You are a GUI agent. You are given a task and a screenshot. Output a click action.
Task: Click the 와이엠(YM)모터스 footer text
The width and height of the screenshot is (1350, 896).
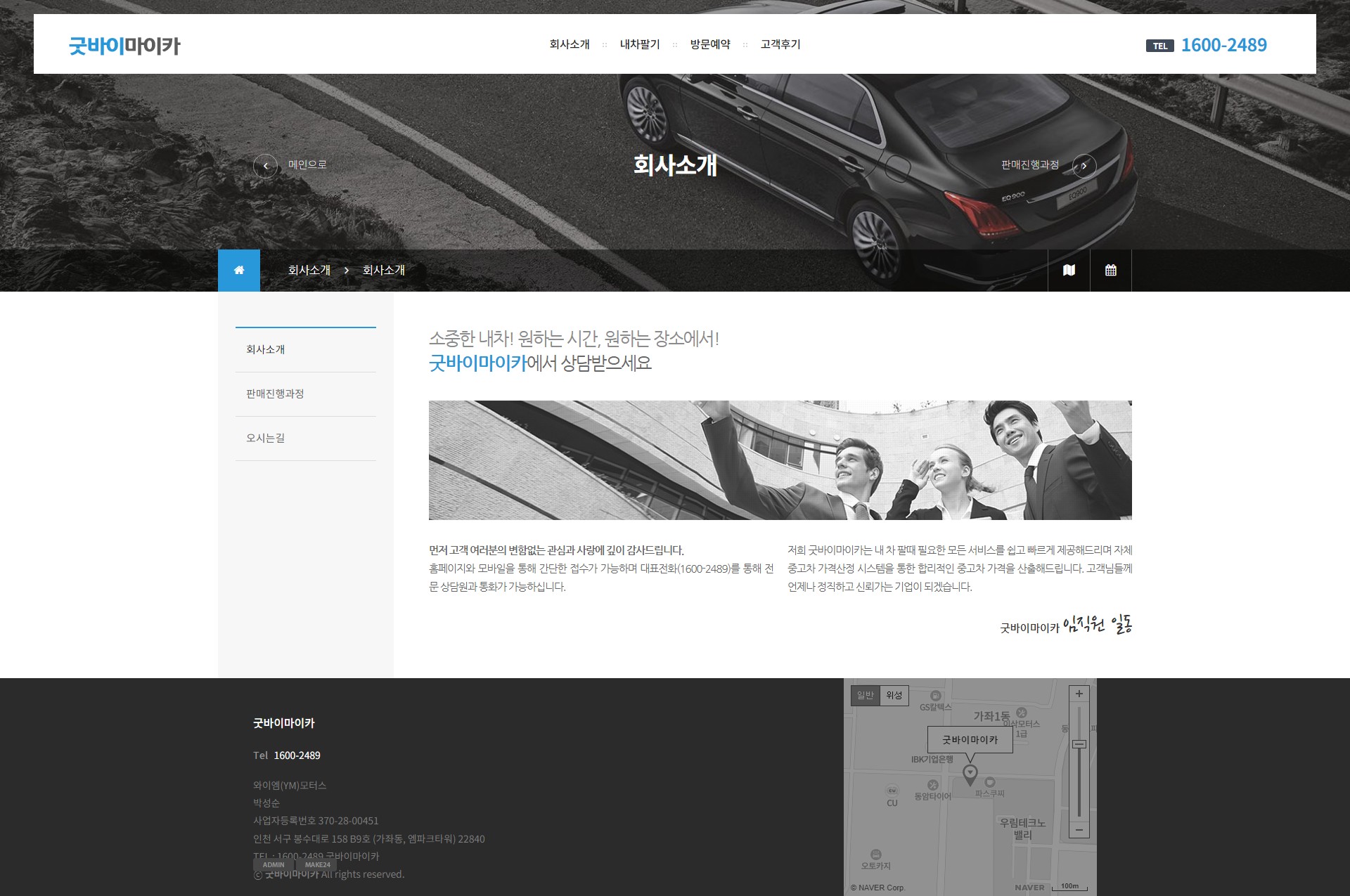[x=290, y=785]
